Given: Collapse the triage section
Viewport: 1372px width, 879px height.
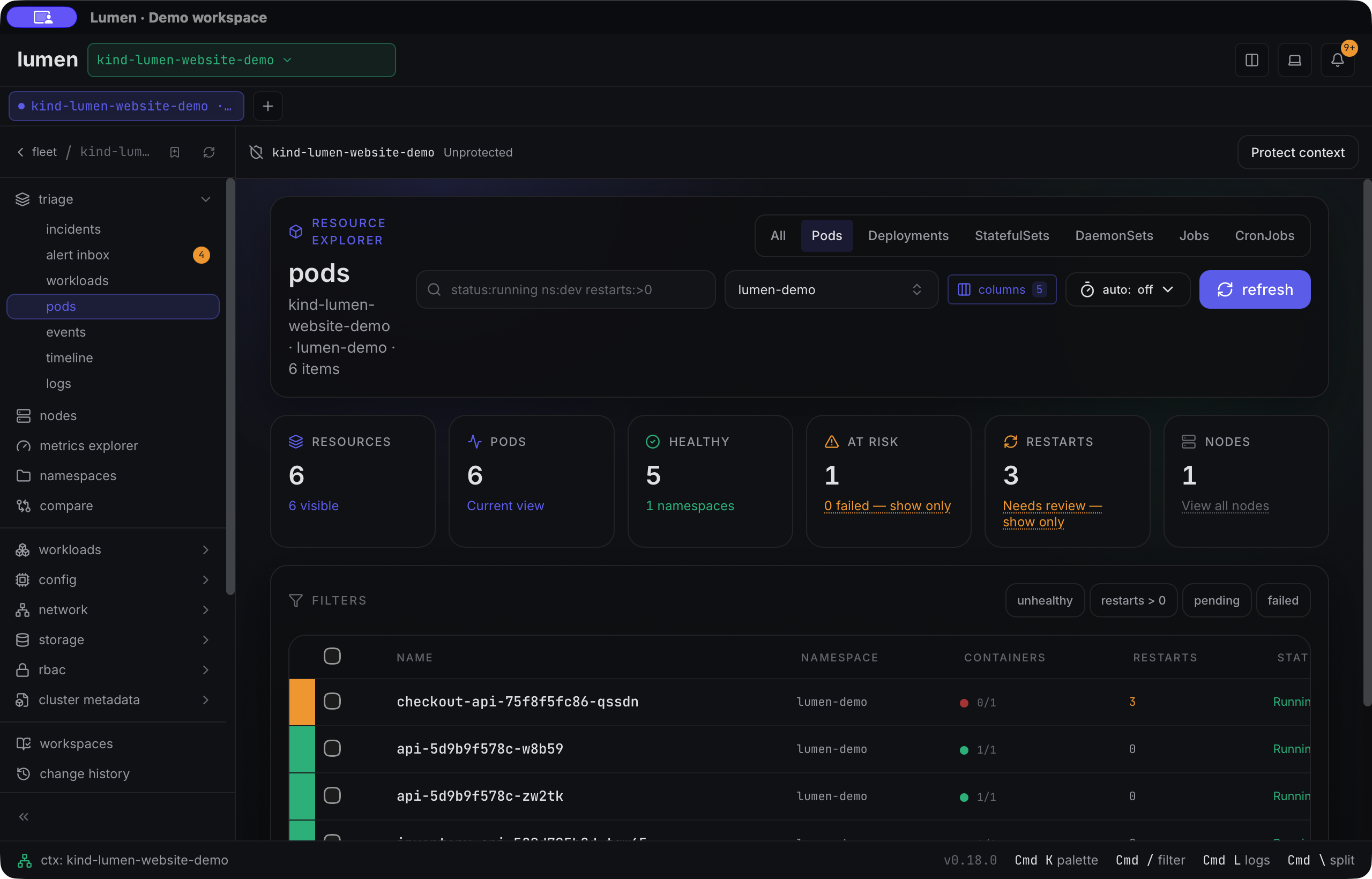Looking at the screenshot, I should click(113, 199).
